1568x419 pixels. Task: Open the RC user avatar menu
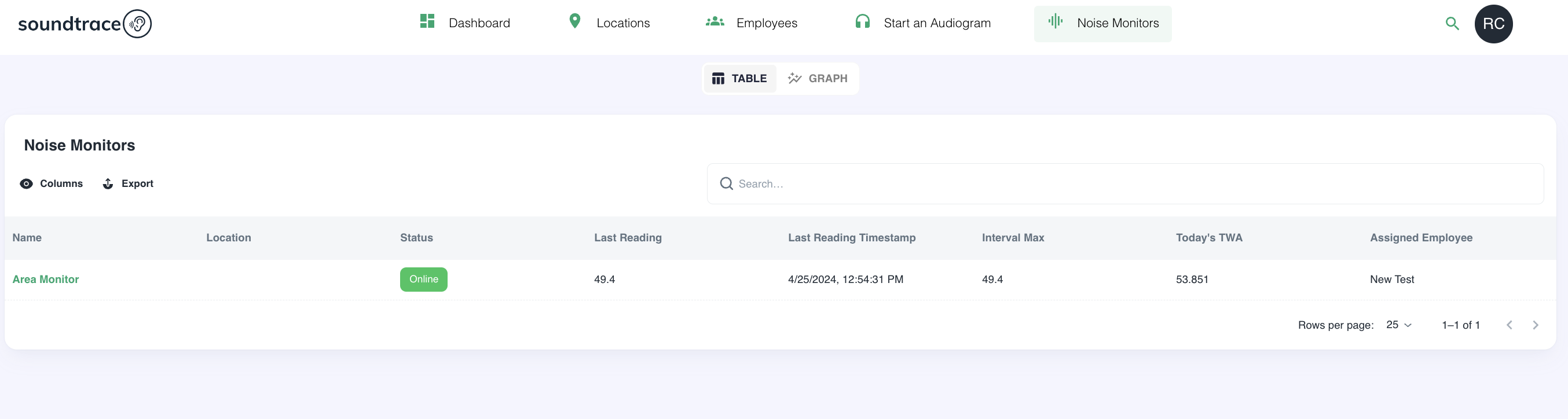pos(1493,24)
